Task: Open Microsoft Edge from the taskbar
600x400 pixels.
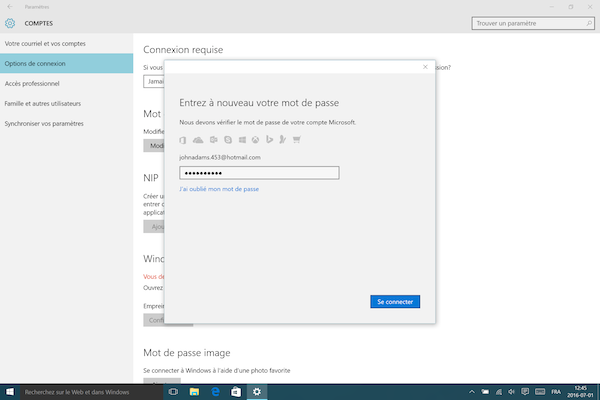Action: click(x=215, y=392)
